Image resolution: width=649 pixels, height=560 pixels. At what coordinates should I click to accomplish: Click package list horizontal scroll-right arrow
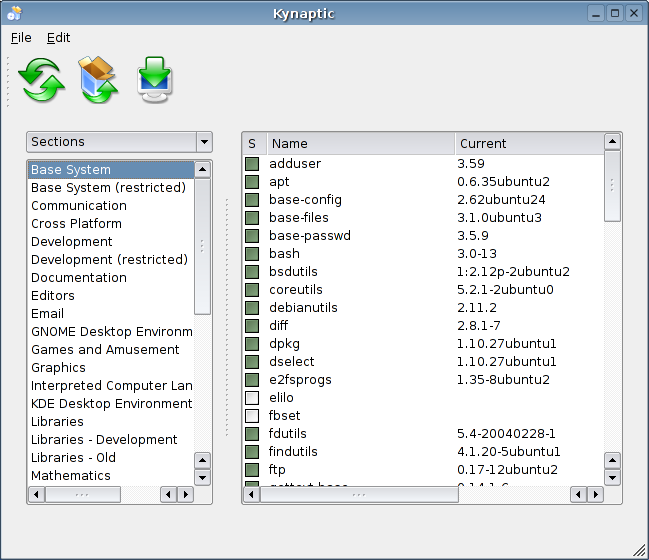(x=596, y=495)
